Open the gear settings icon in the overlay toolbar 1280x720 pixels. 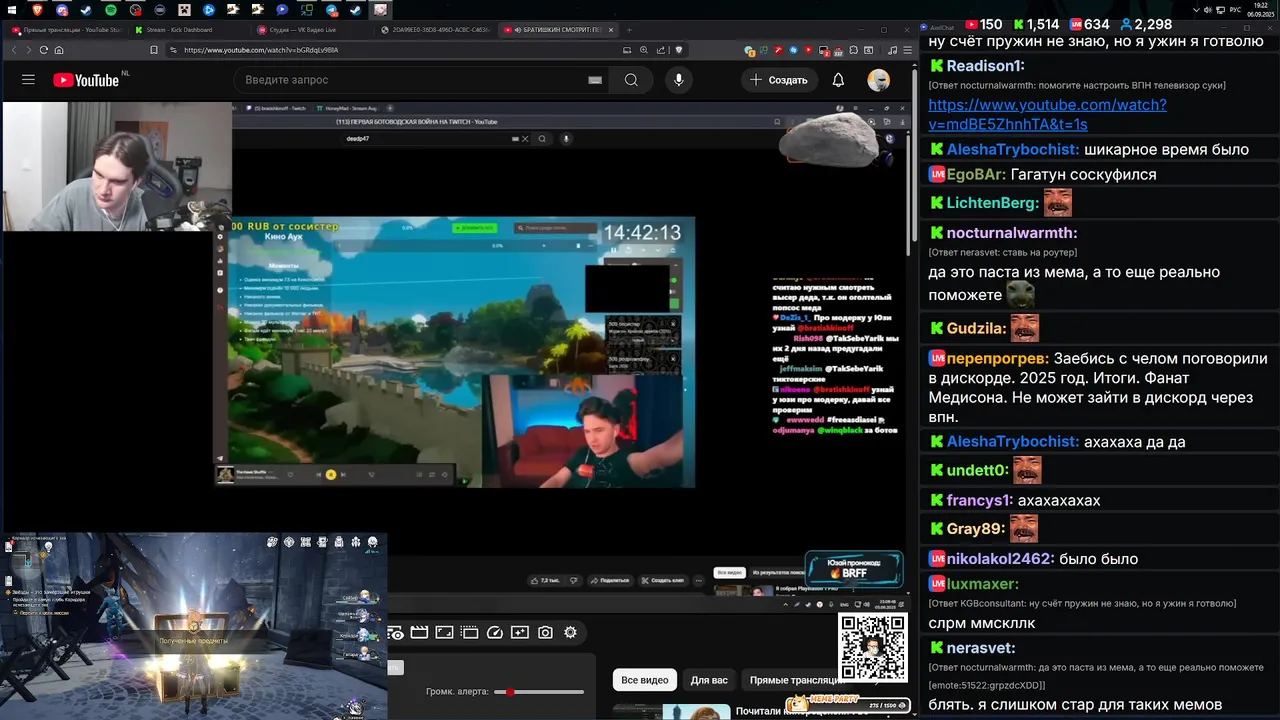(x=570, y=632)
